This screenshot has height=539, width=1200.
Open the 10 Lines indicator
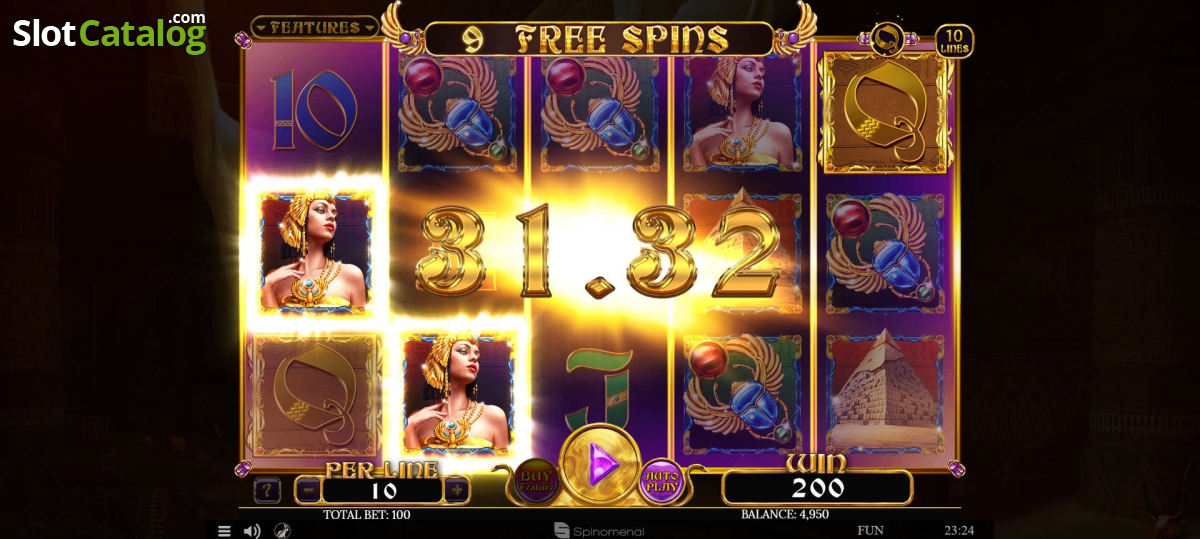tap(954, 41)
